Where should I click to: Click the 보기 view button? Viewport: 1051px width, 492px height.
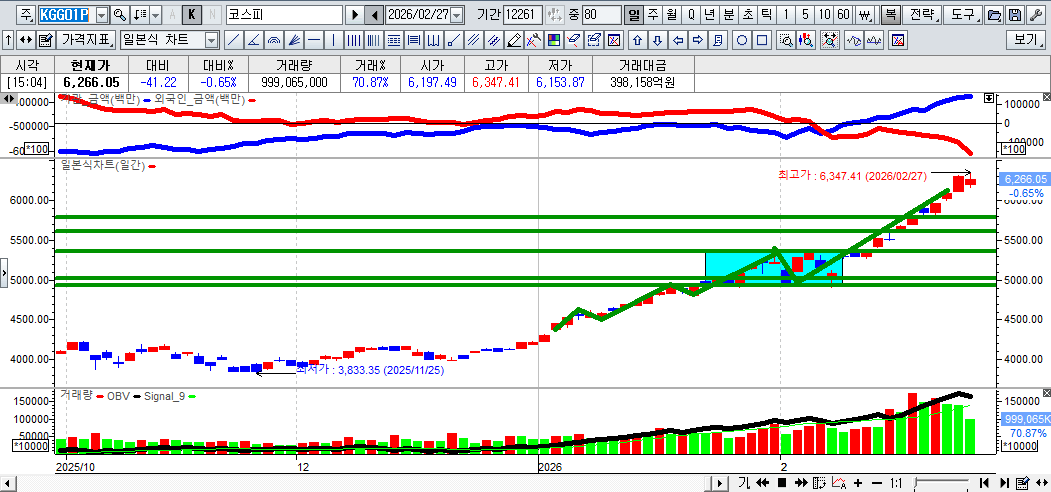[1026, 40]
